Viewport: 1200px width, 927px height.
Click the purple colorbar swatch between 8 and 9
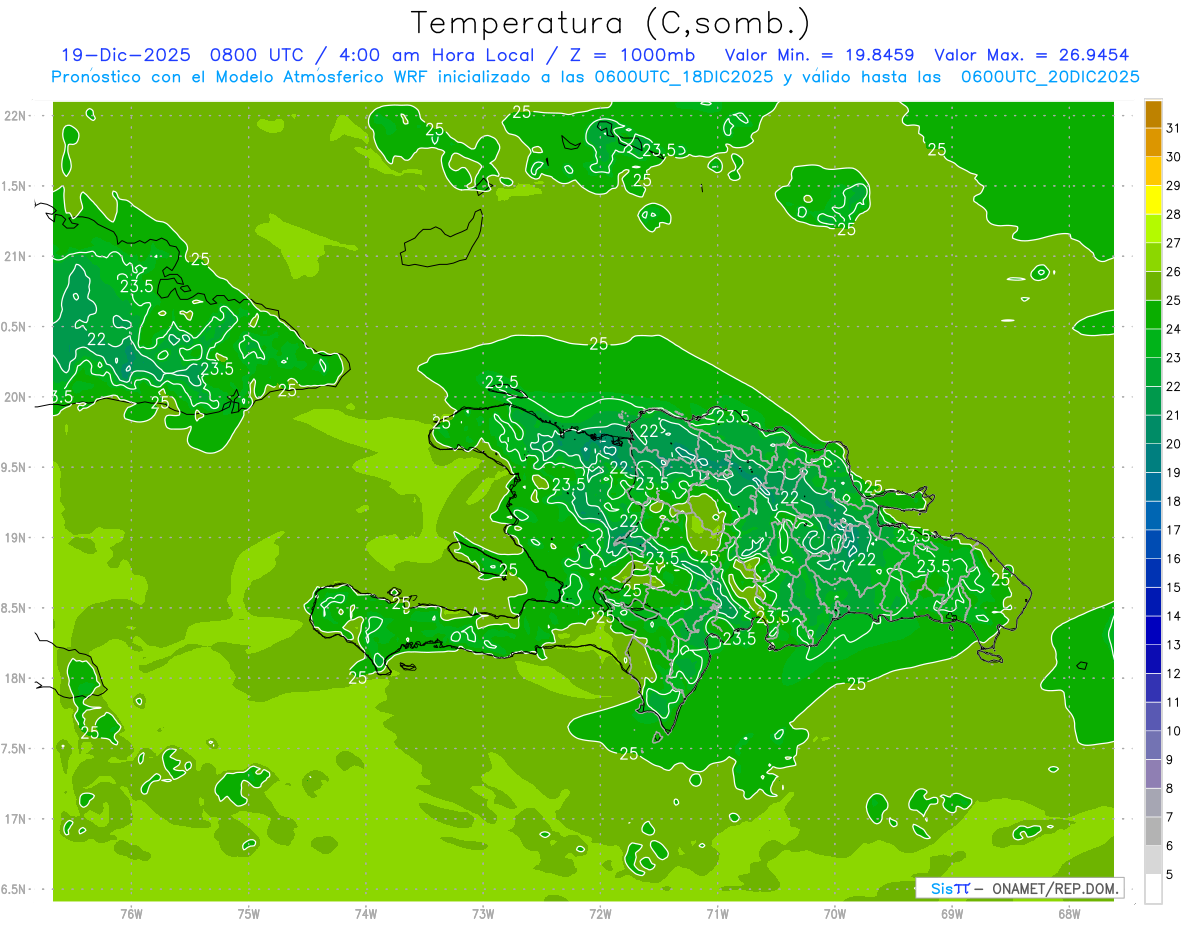1153,774
